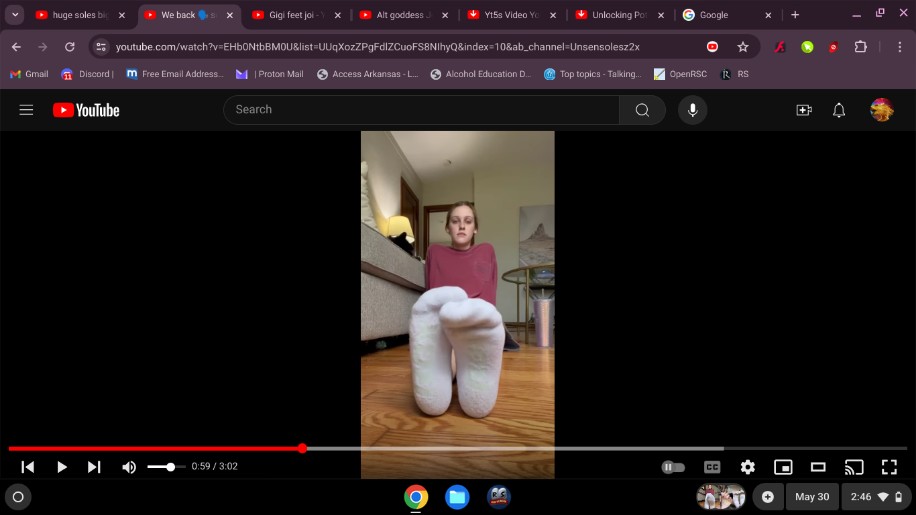
Task: Open the YouTube hamburger guide menu
Action: point(26,110)
